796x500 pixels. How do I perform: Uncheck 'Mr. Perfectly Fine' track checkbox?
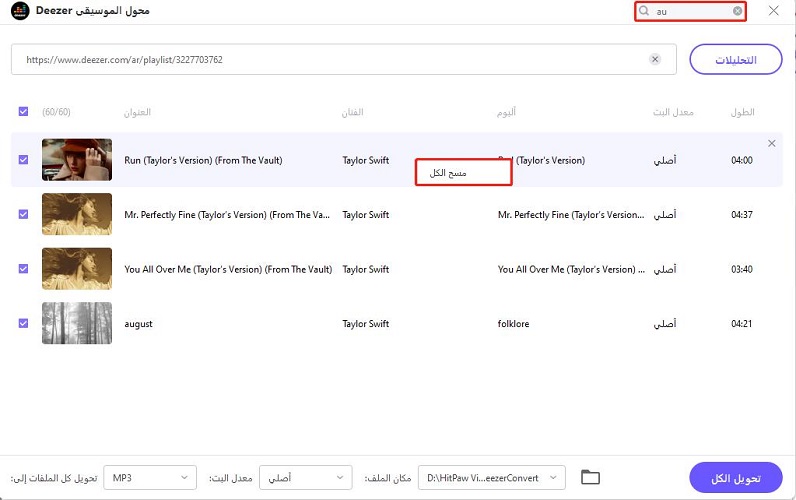pos(23,214)
